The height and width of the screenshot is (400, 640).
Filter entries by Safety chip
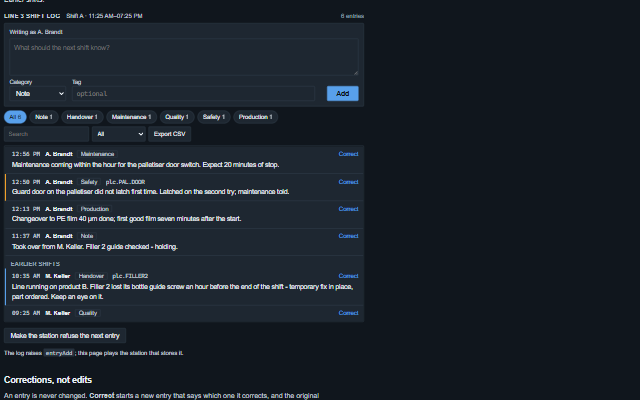[214, 117]
